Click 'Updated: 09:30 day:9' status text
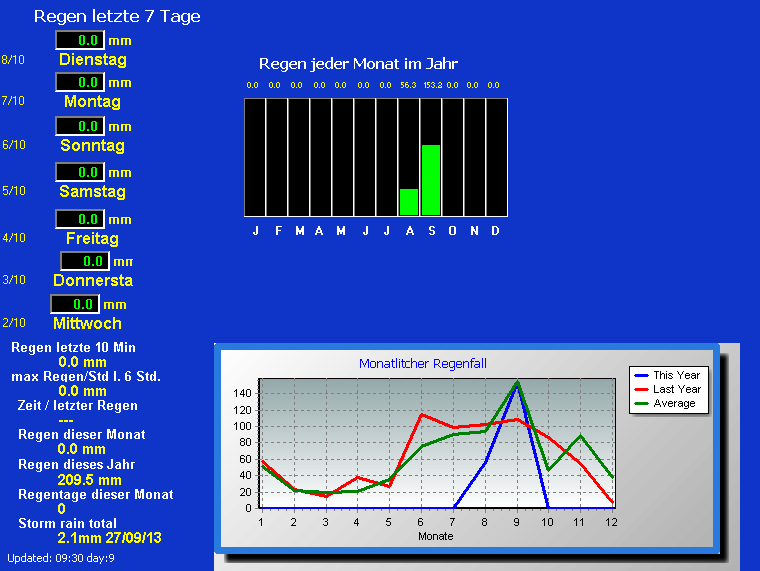 tap(61, 558)
